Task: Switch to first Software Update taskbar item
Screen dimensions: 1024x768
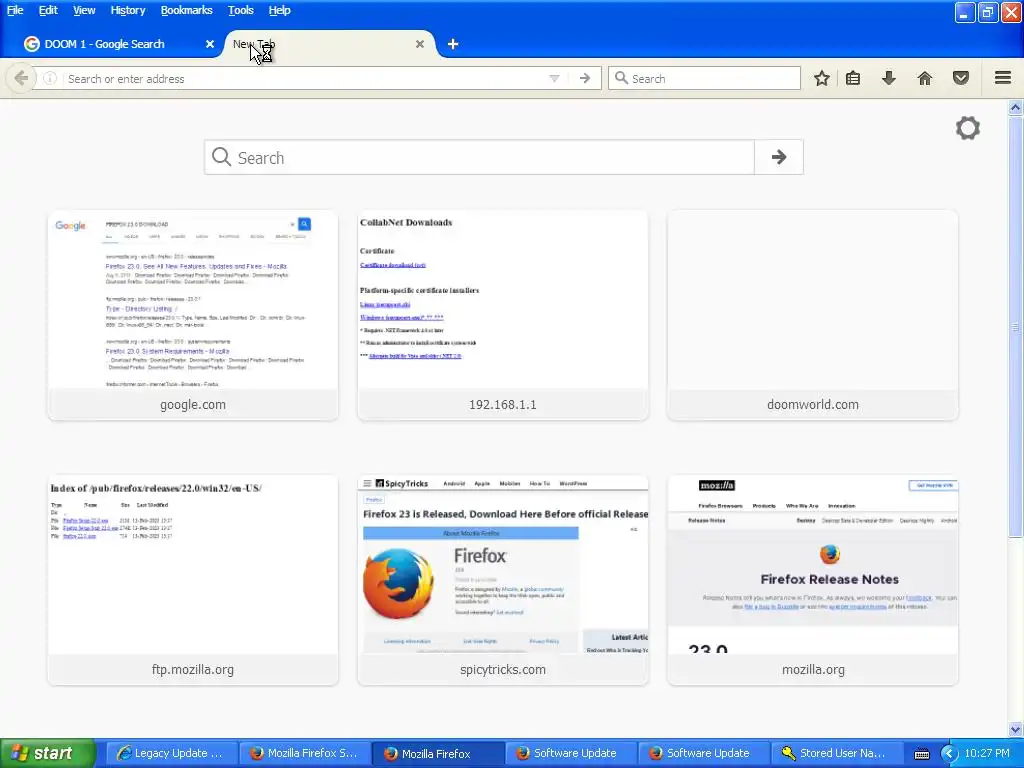Action: click(x=571, y=753)
